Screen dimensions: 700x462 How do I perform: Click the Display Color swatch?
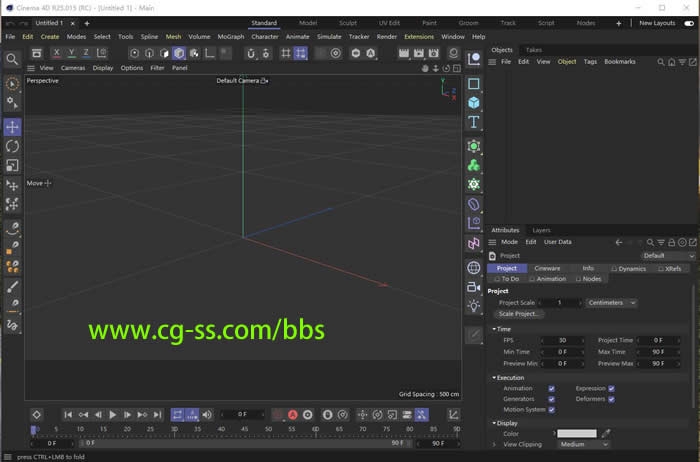[576, 433]
